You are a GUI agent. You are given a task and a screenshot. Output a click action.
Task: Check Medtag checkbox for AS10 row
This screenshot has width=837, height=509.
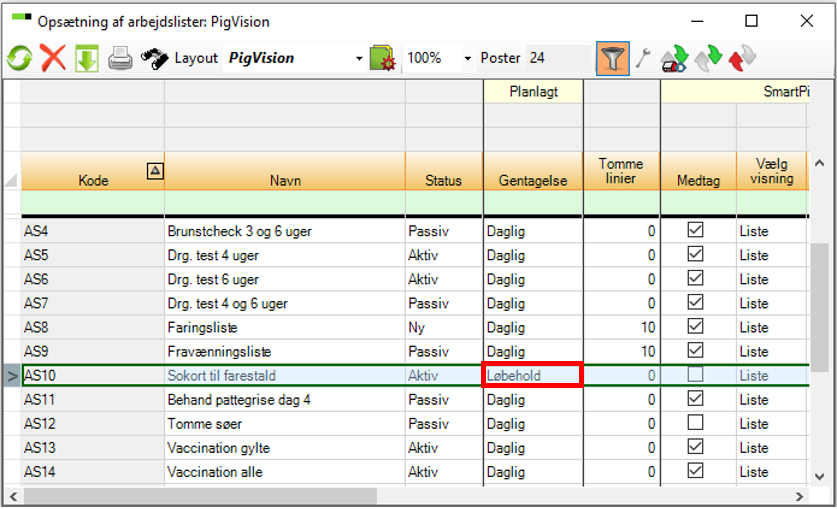pyautogui.click(x=695, y=374)
